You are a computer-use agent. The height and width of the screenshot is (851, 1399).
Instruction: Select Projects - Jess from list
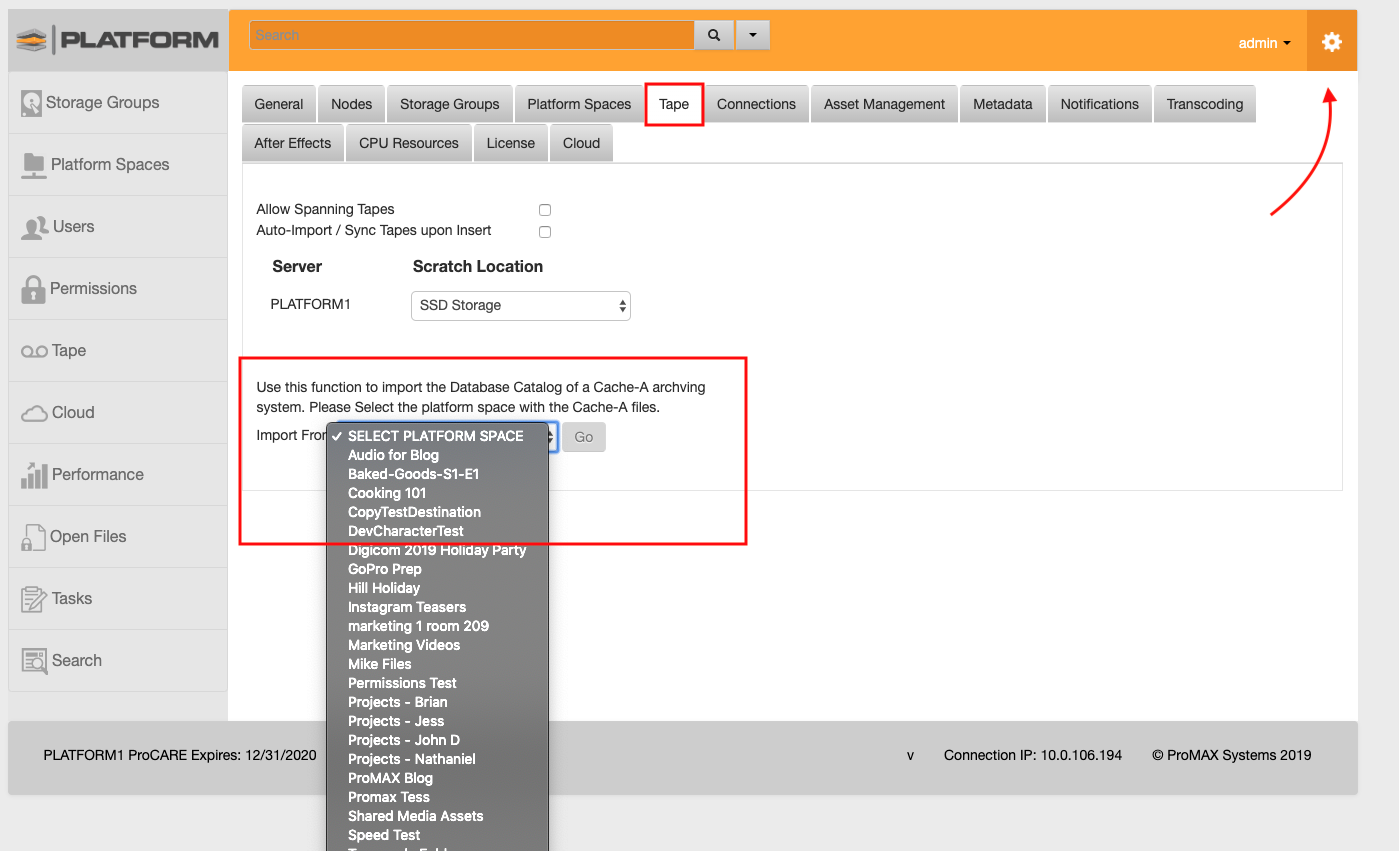click(438, 721)
